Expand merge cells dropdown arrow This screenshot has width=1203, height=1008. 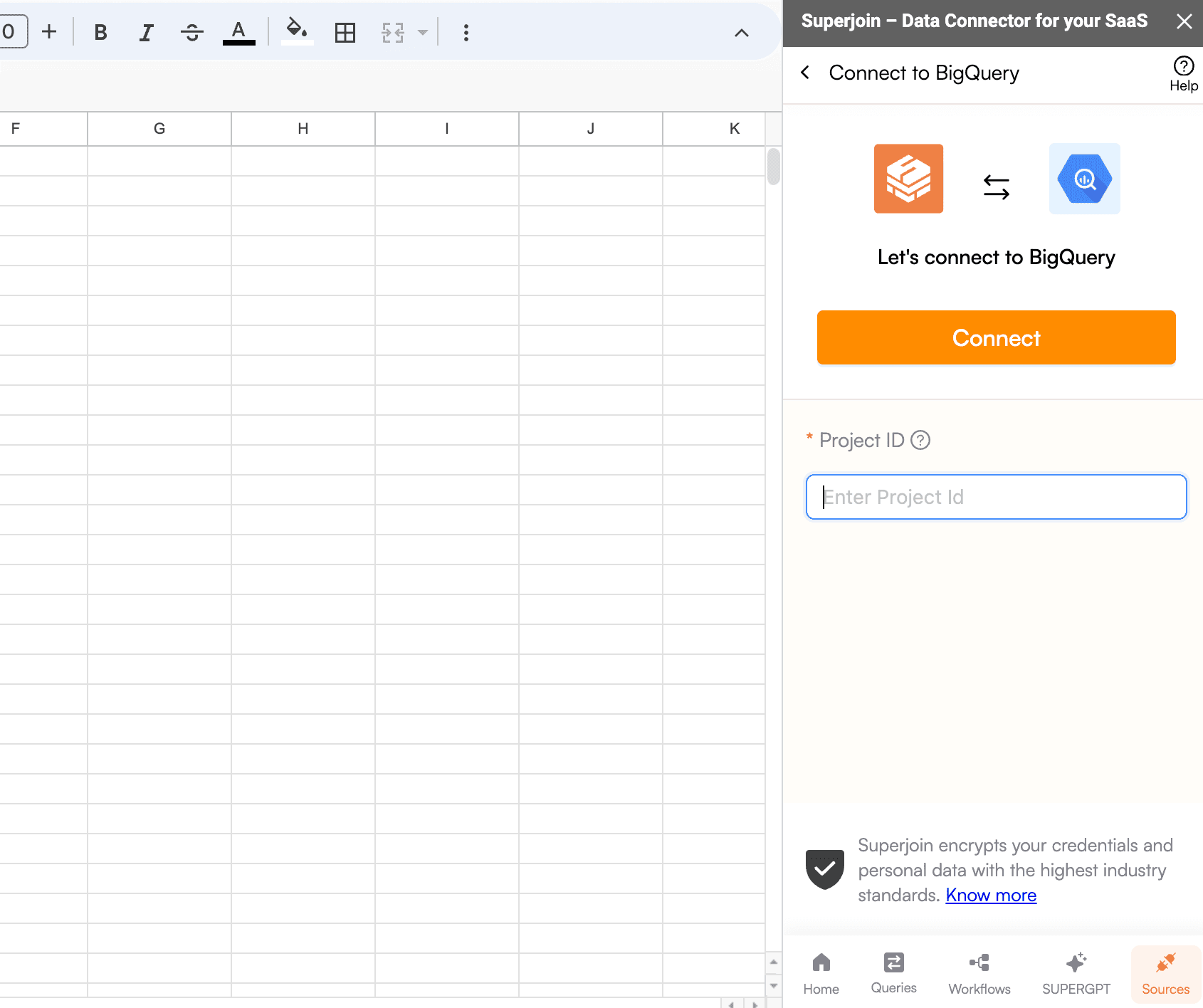pos(423,32)
